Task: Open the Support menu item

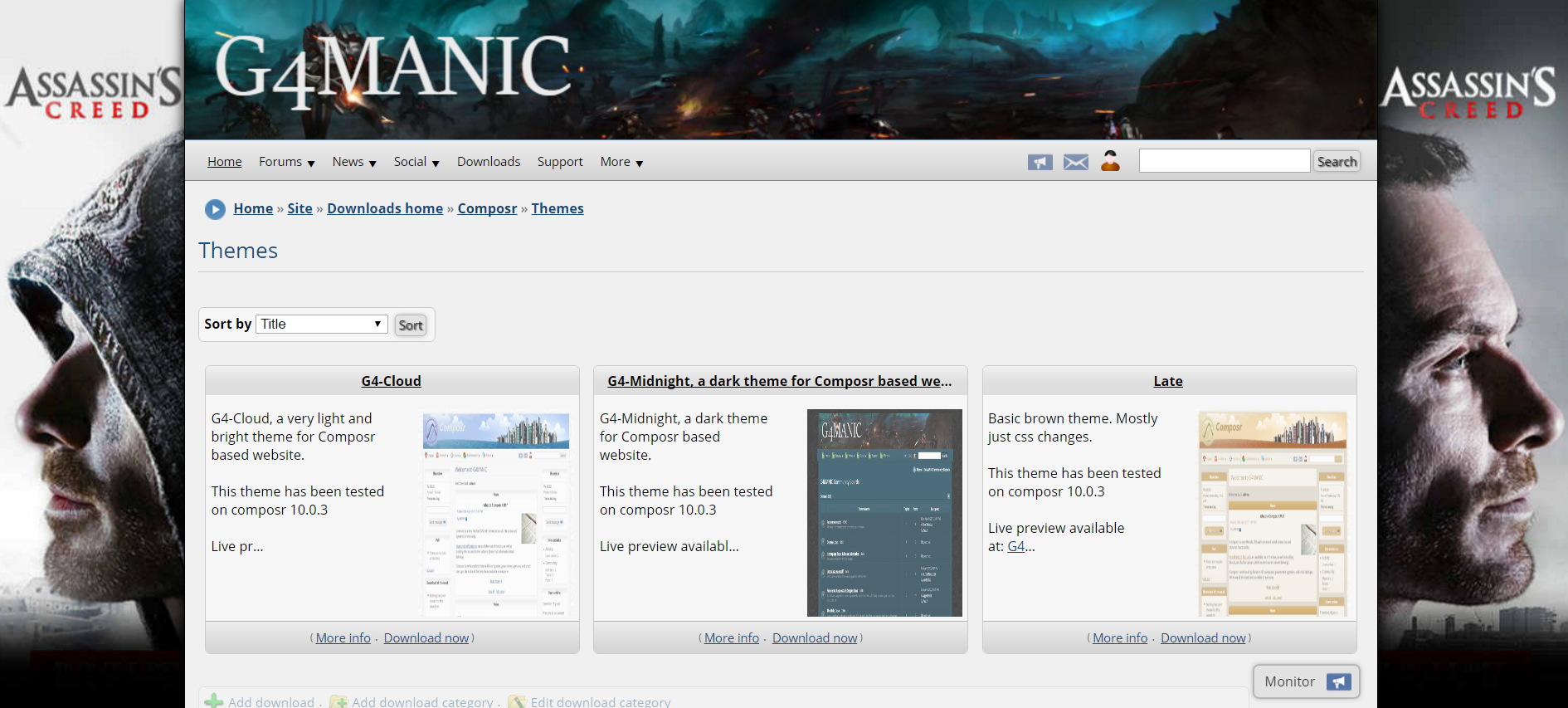Action: pos(560,162)
